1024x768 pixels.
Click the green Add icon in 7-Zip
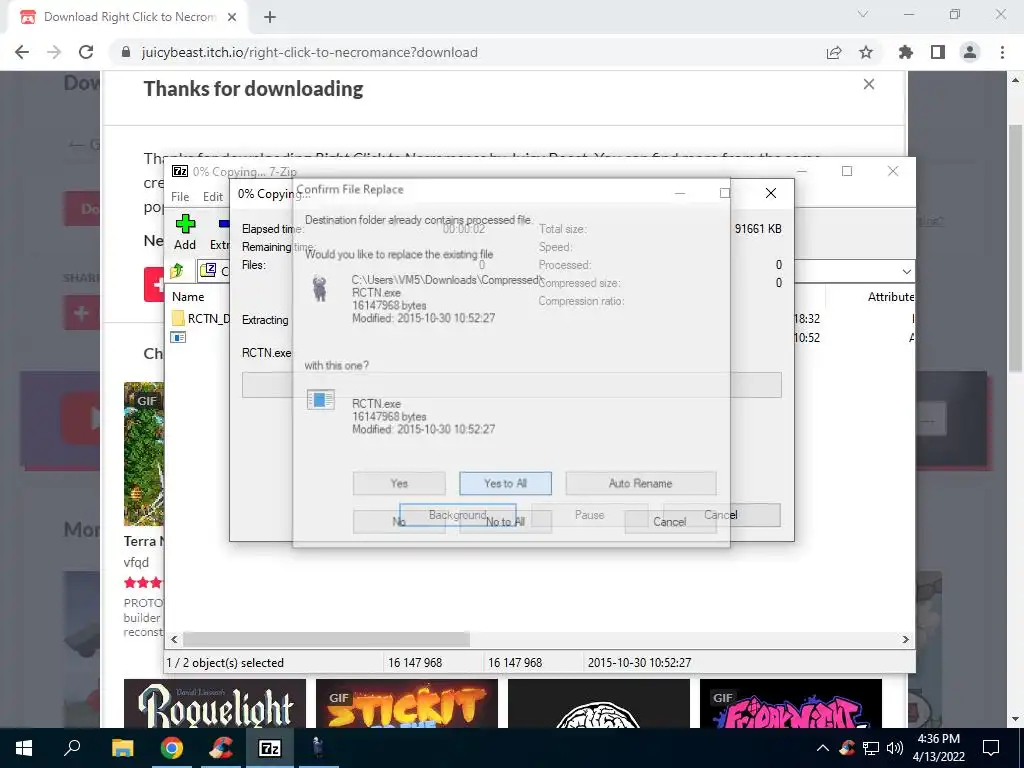(185, 224)
